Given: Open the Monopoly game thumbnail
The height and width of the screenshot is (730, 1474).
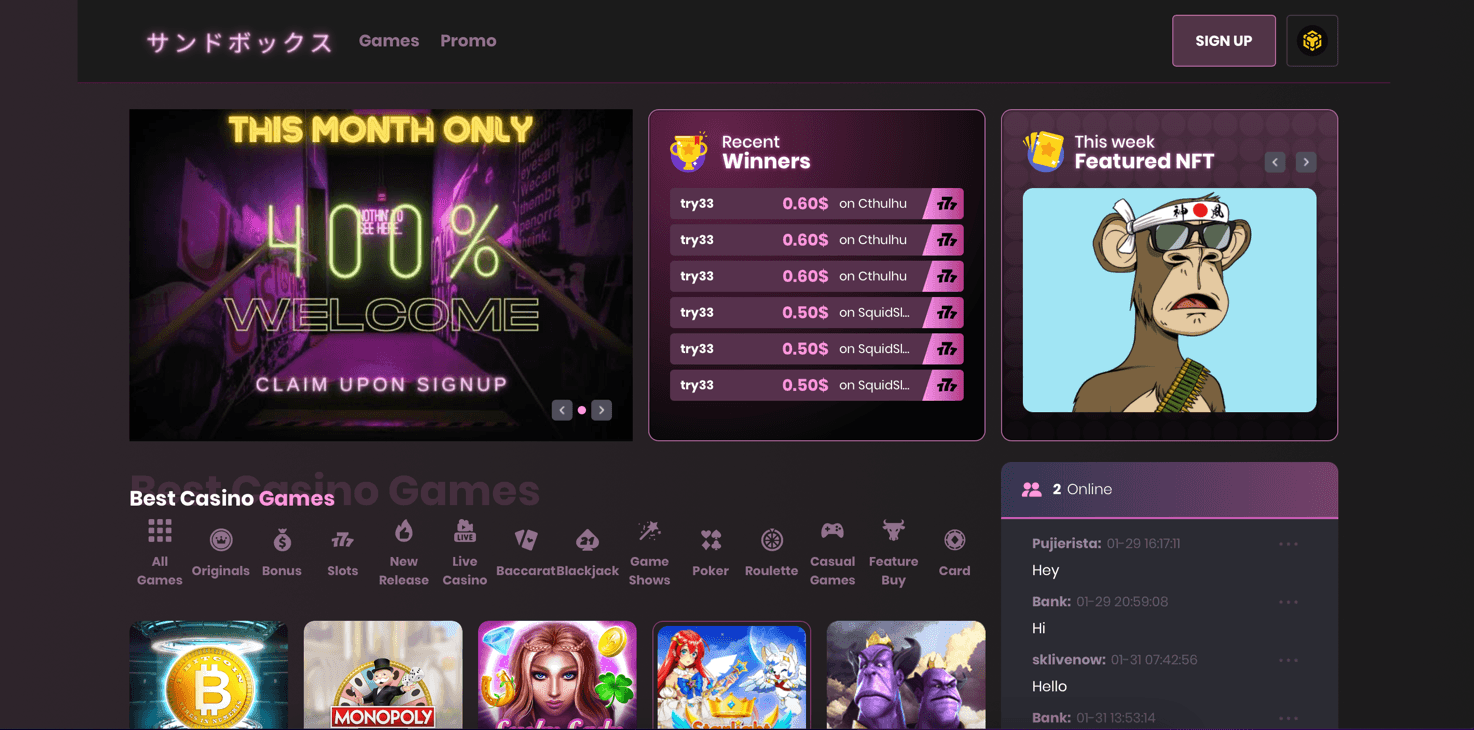Looking at the screenshot, I should [383, 675].
